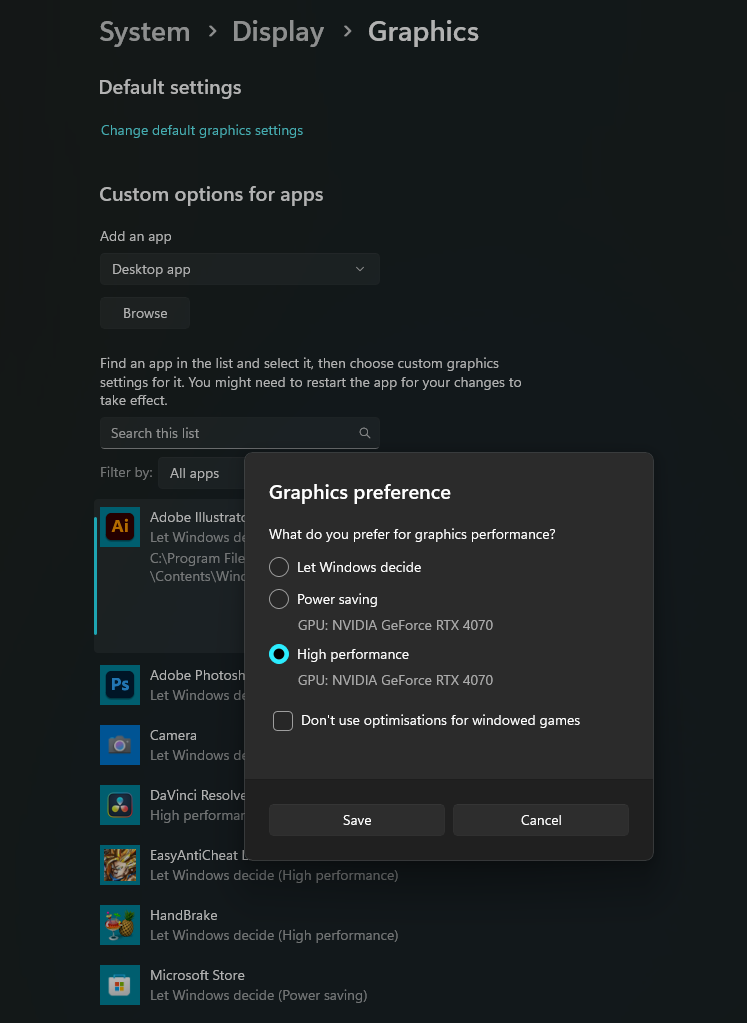Go to the System breadcrumb
The width and height of the screenshot is (747, 1023).
click(x=145, y=32)
